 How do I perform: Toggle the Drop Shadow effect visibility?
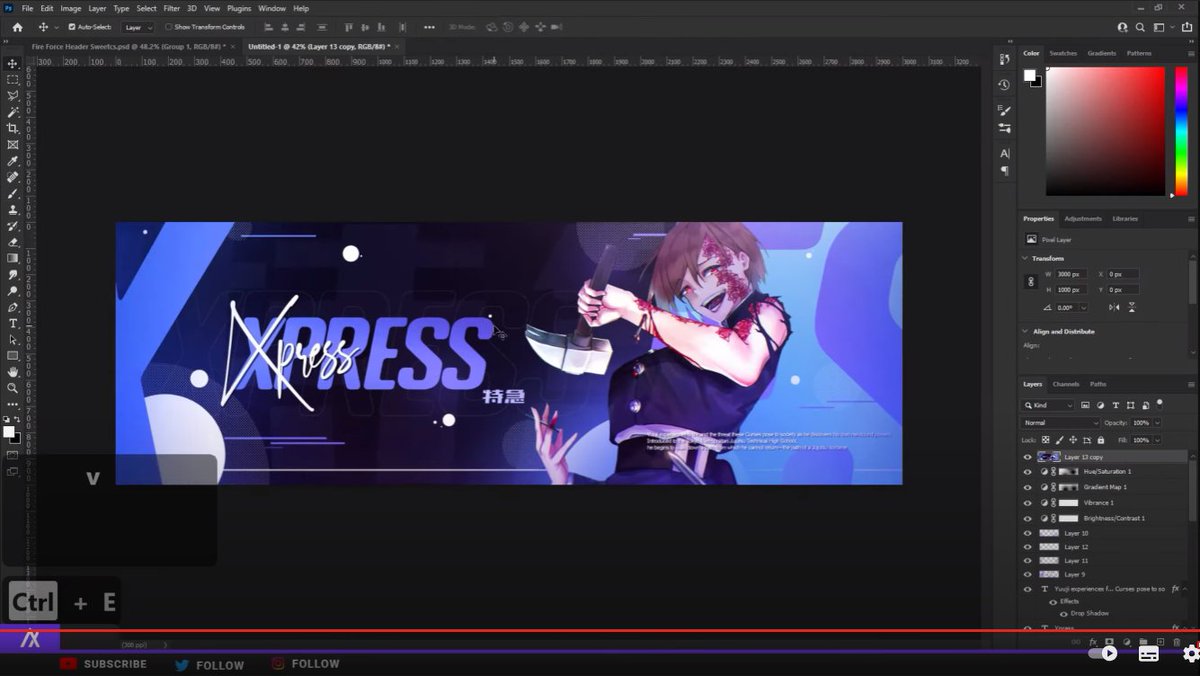click(x=1065, y=613)
